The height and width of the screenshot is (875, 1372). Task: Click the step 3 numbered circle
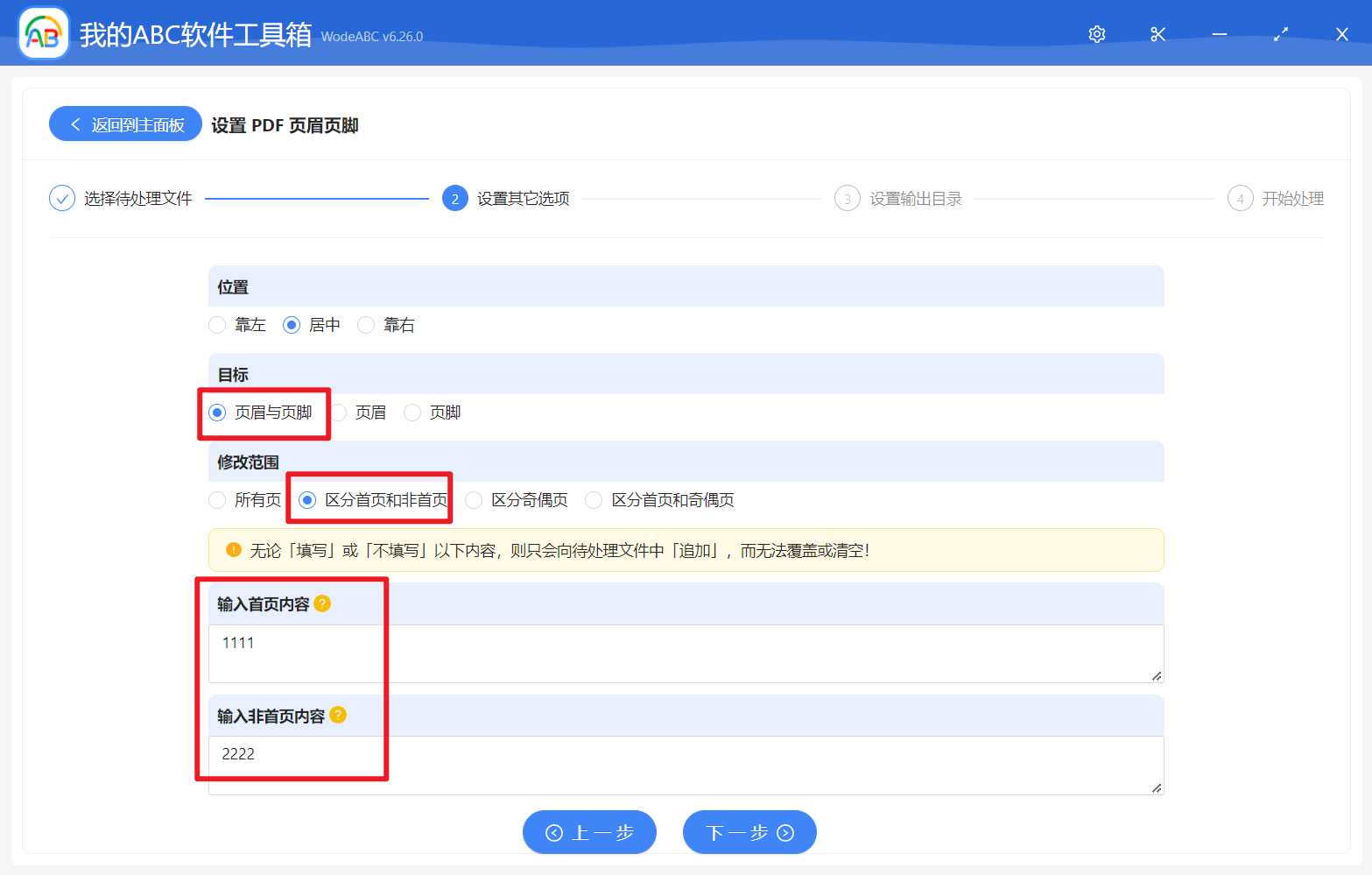pos(848,199)
